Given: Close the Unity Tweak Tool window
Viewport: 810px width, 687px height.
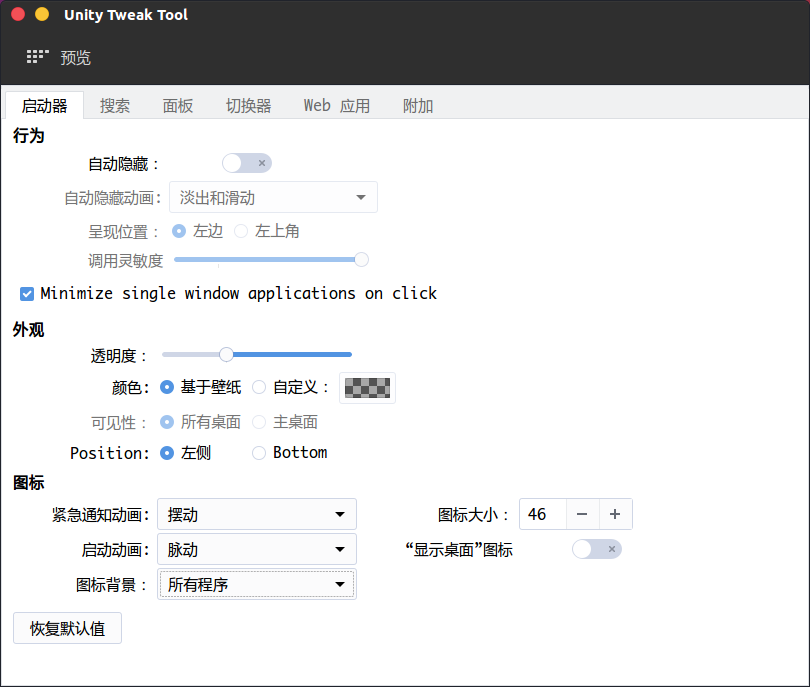Looking at the screenshot, I should (18, 15).
